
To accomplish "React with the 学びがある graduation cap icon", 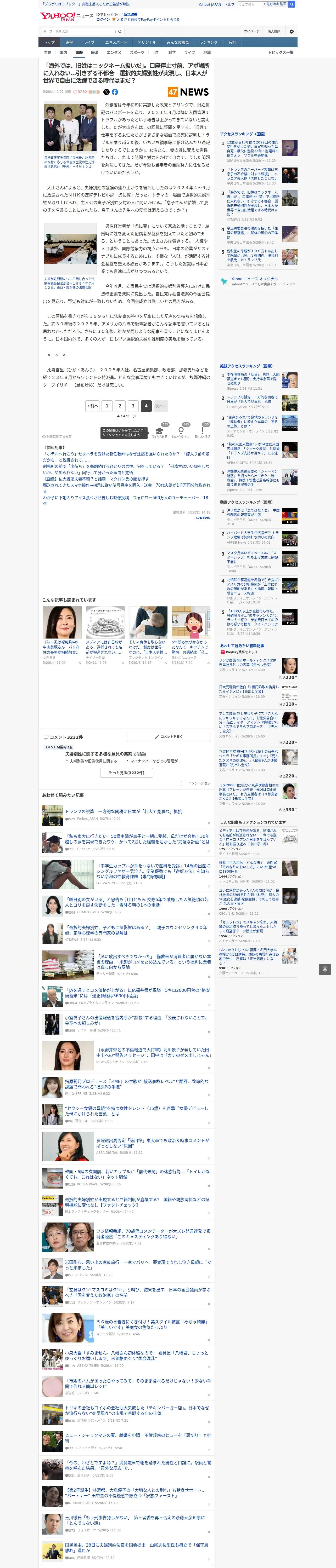I will click(160, 430).
